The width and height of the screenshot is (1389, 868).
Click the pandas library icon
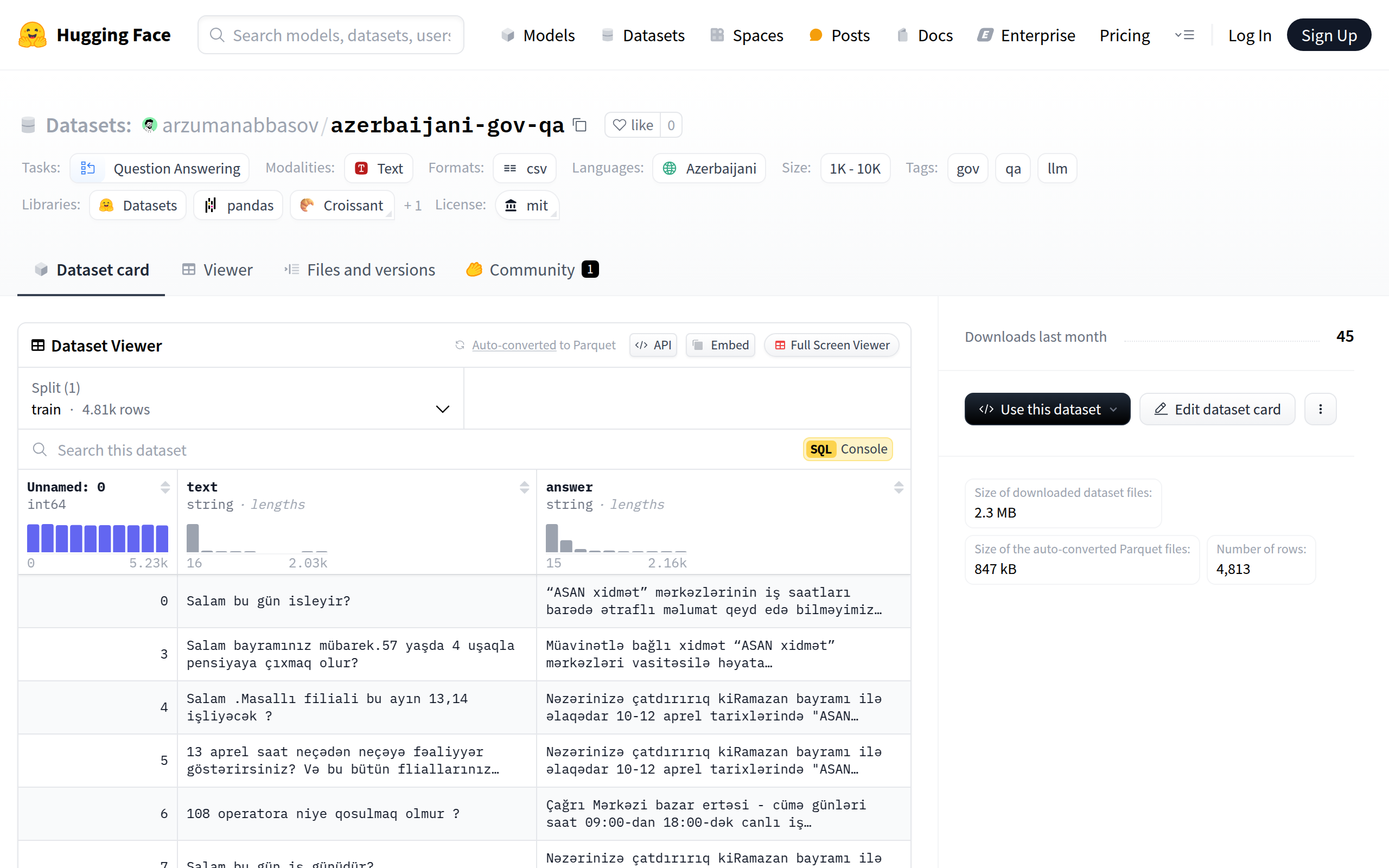point(211,205)
